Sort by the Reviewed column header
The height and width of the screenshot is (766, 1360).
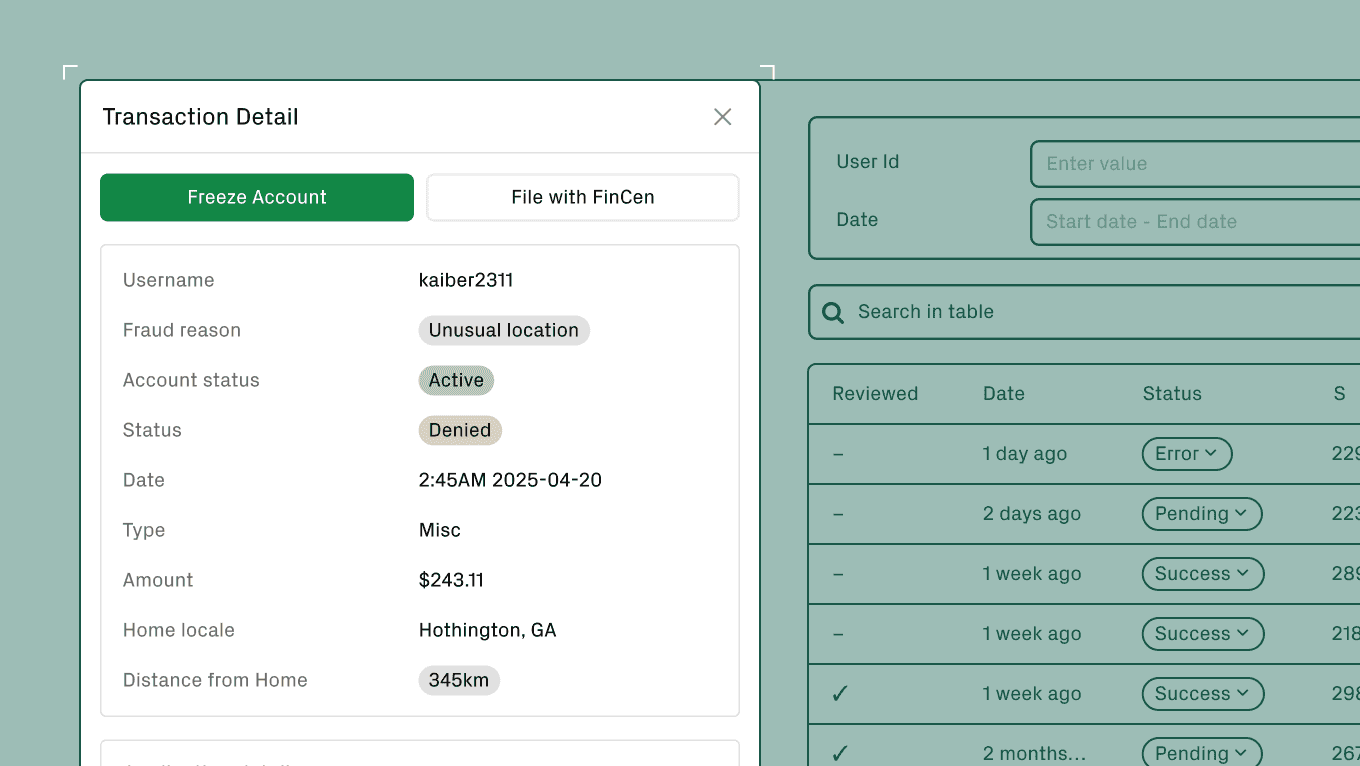point(875,394)
